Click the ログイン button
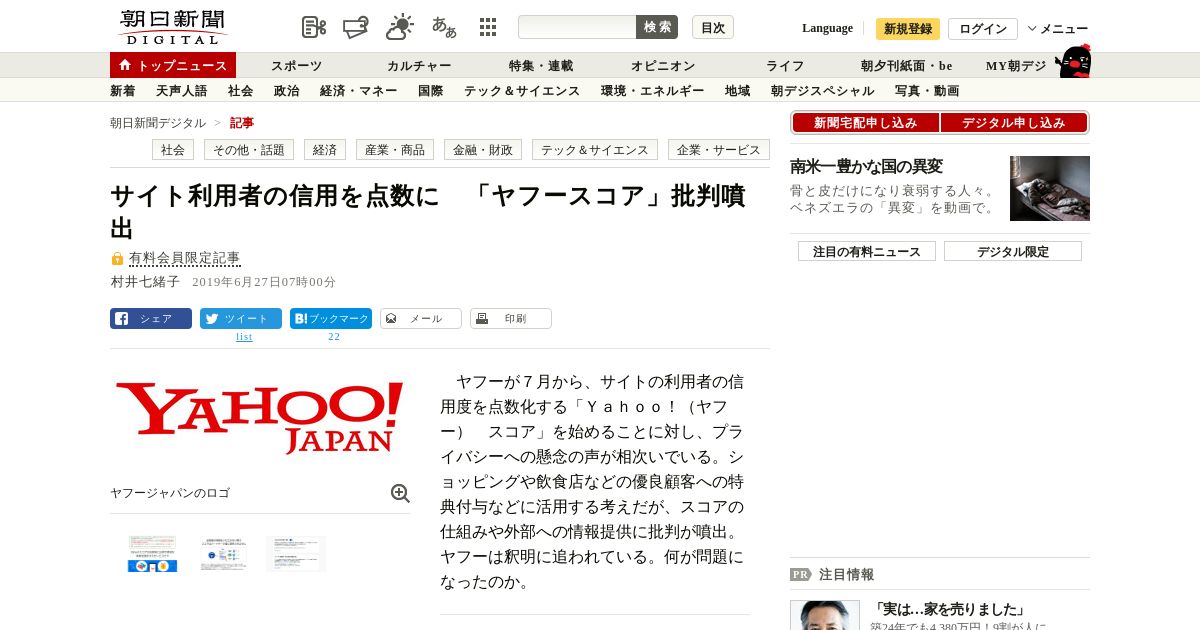The image size is (1200, 630). pyautogui.click(x=983, y=28)
